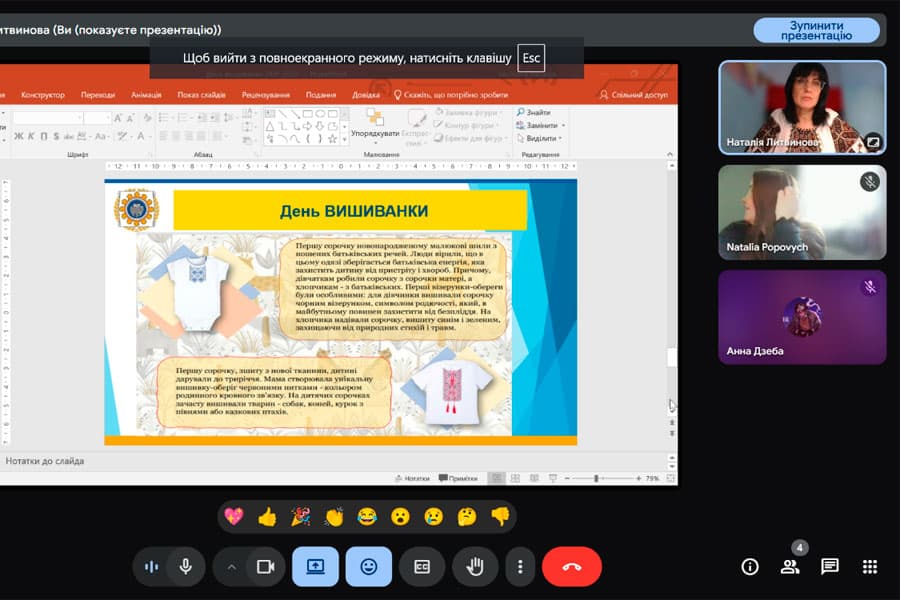Screen dimensions: 900x600
Task: Toggle the camera on or off
Action: click(265, 567)
